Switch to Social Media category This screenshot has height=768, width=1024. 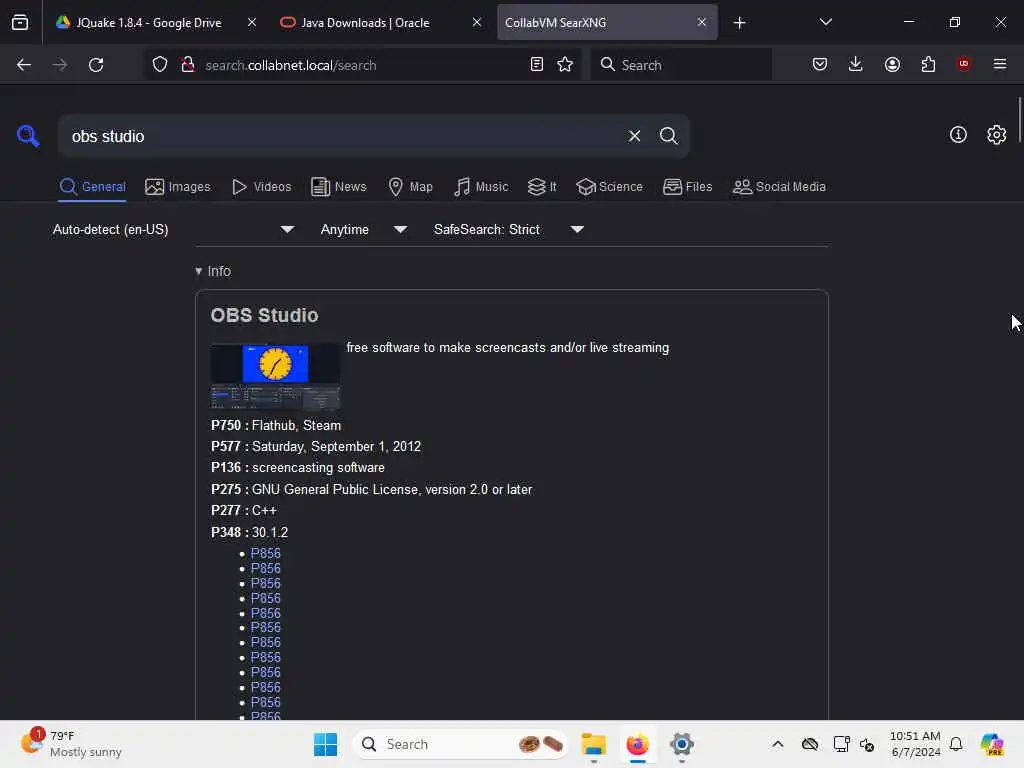point(779,187)
